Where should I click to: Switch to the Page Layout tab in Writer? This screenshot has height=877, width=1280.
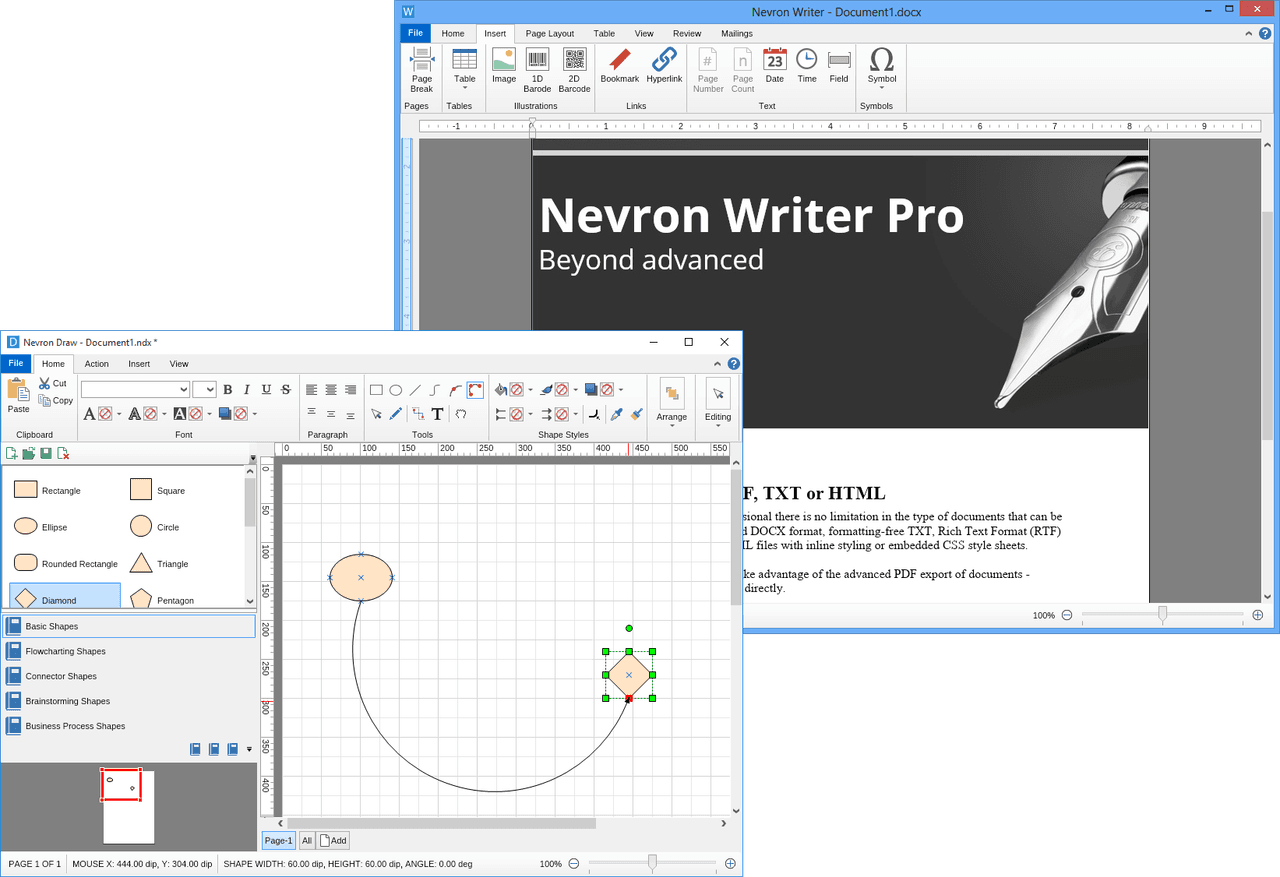(550, 34)
